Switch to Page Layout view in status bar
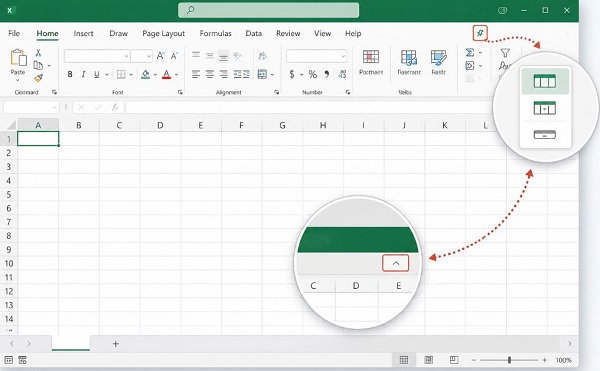The image size is (600, 371). point(429,360)
